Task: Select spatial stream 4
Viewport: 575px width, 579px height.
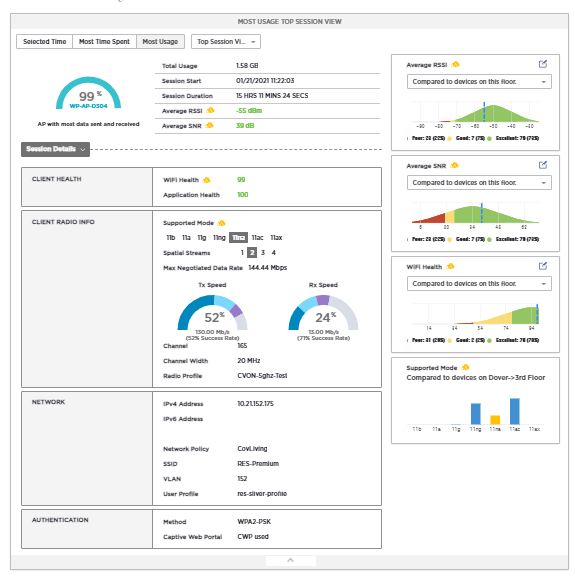Action: [x=274, y=253]
